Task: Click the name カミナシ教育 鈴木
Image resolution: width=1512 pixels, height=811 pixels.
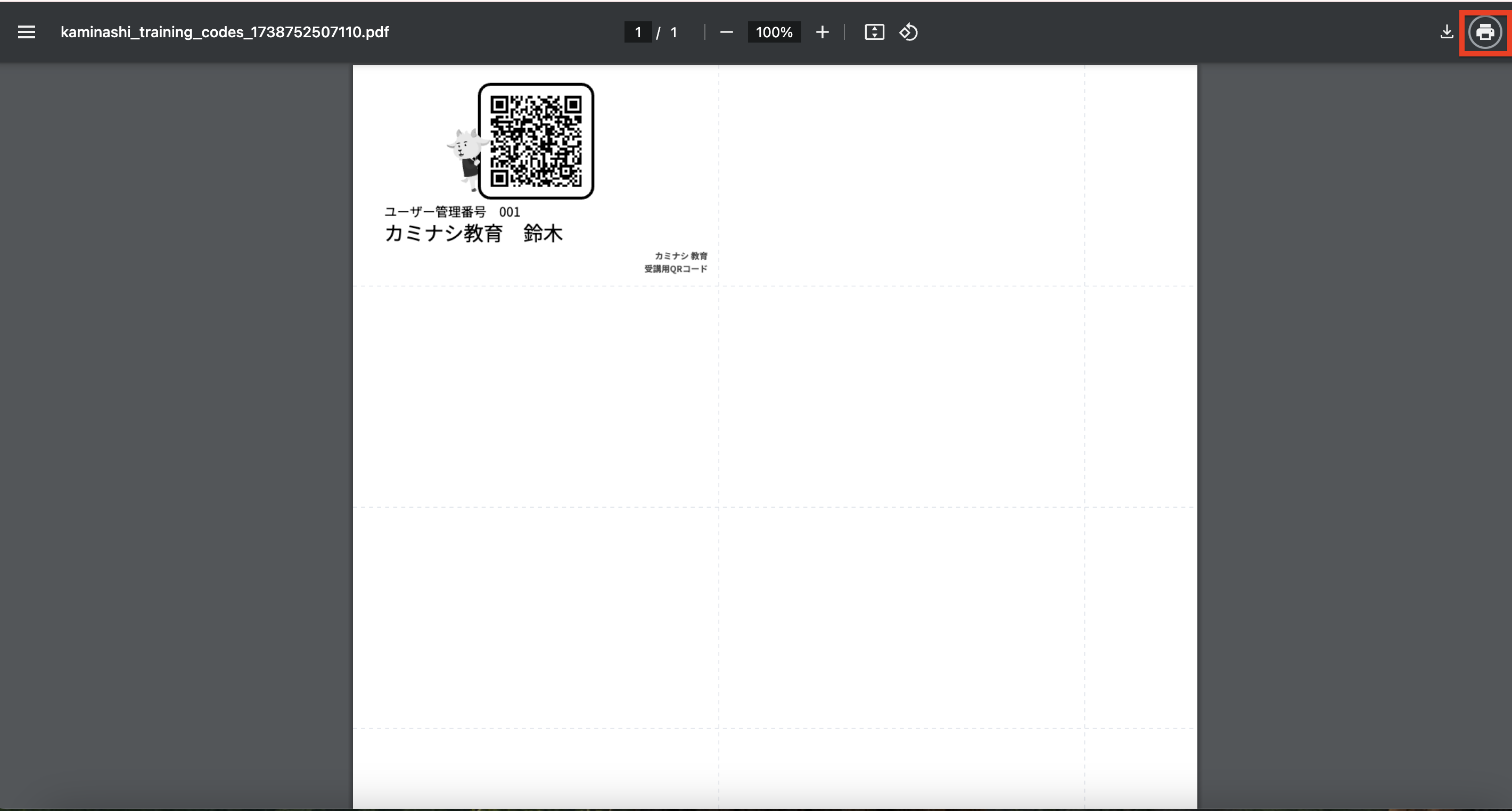Action: pos(474,234)
